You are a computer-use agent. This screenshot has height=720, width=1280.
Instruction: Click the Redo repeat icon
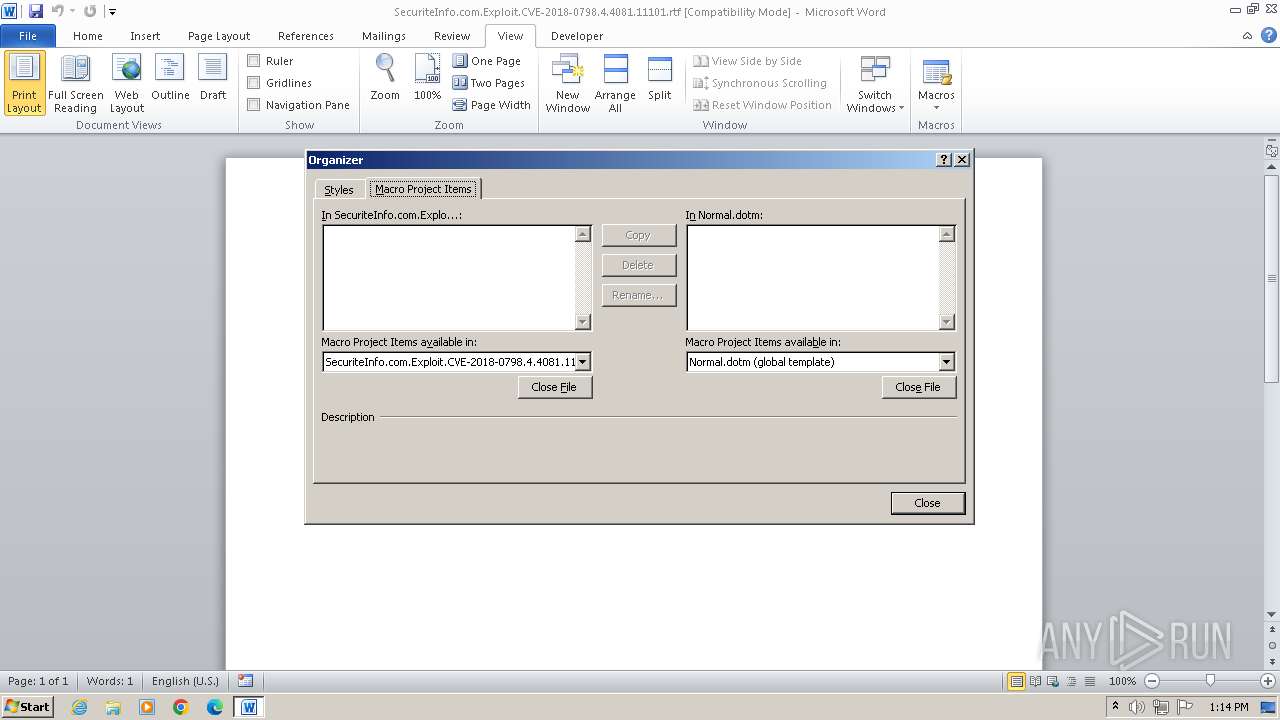(90, 11)
